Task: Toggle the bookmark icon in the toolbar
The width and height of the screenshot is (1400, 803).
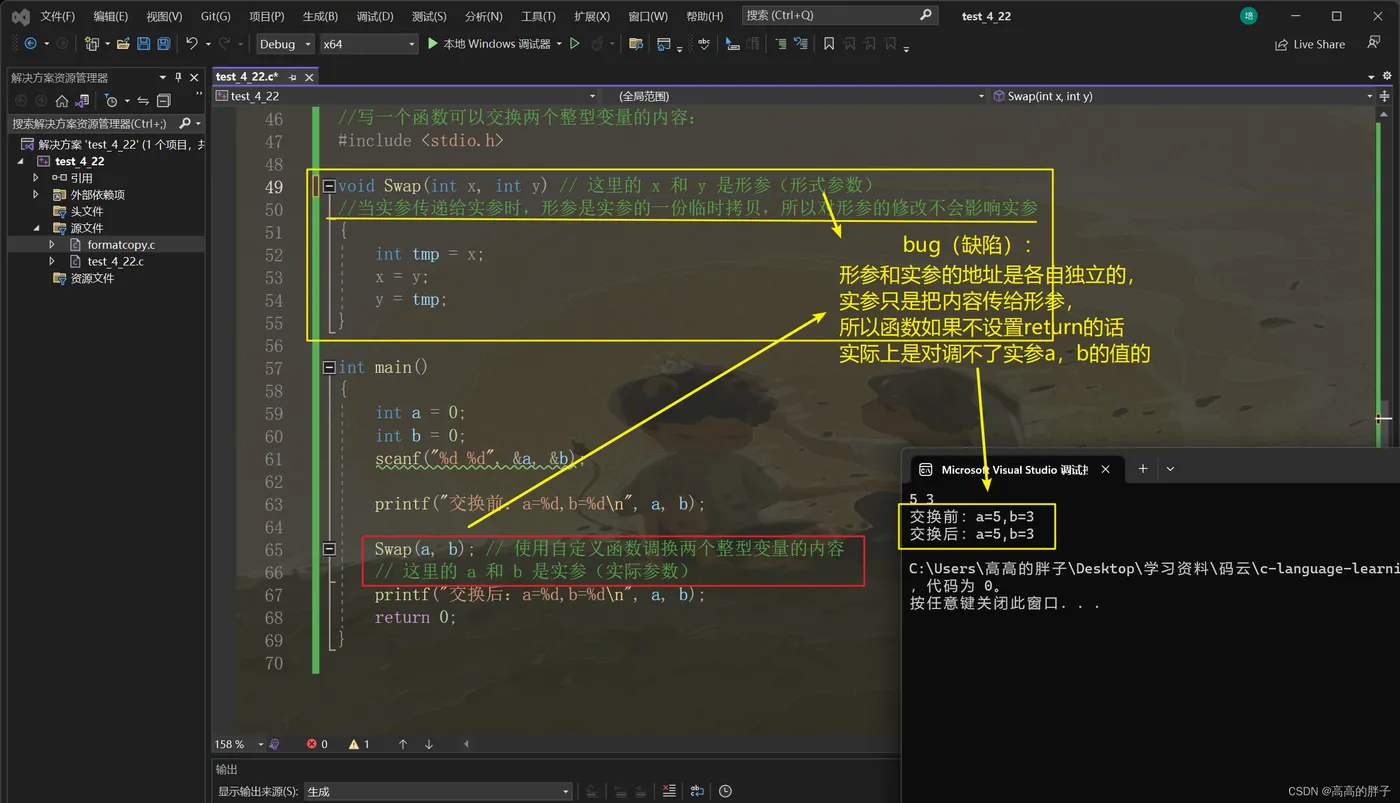Action: pyautogui.click(x=829, y=44)
